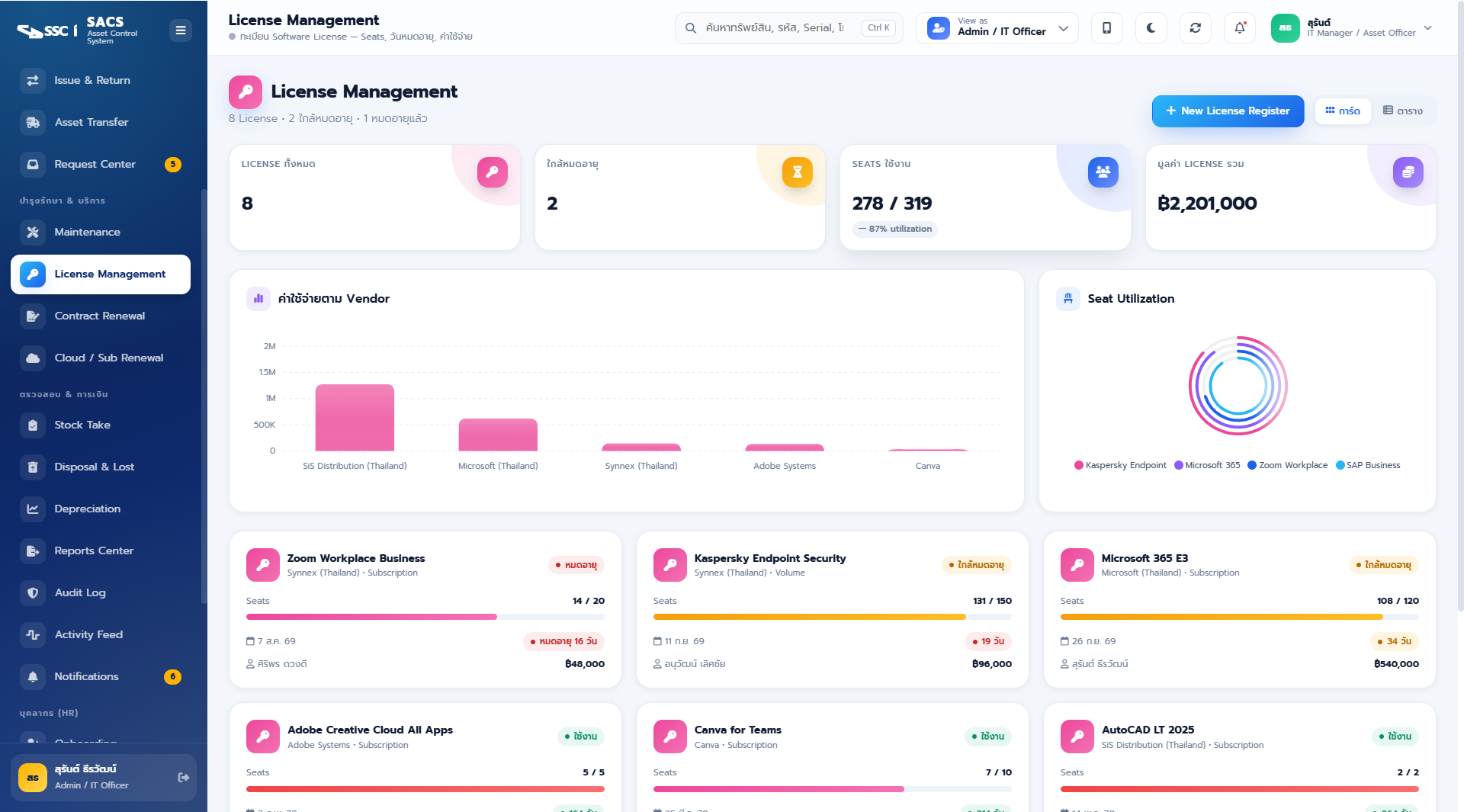Collapse sidebar with hamburger menu icon
Viewport: 1464px width, 812px height.
click(x=181, y=30)
